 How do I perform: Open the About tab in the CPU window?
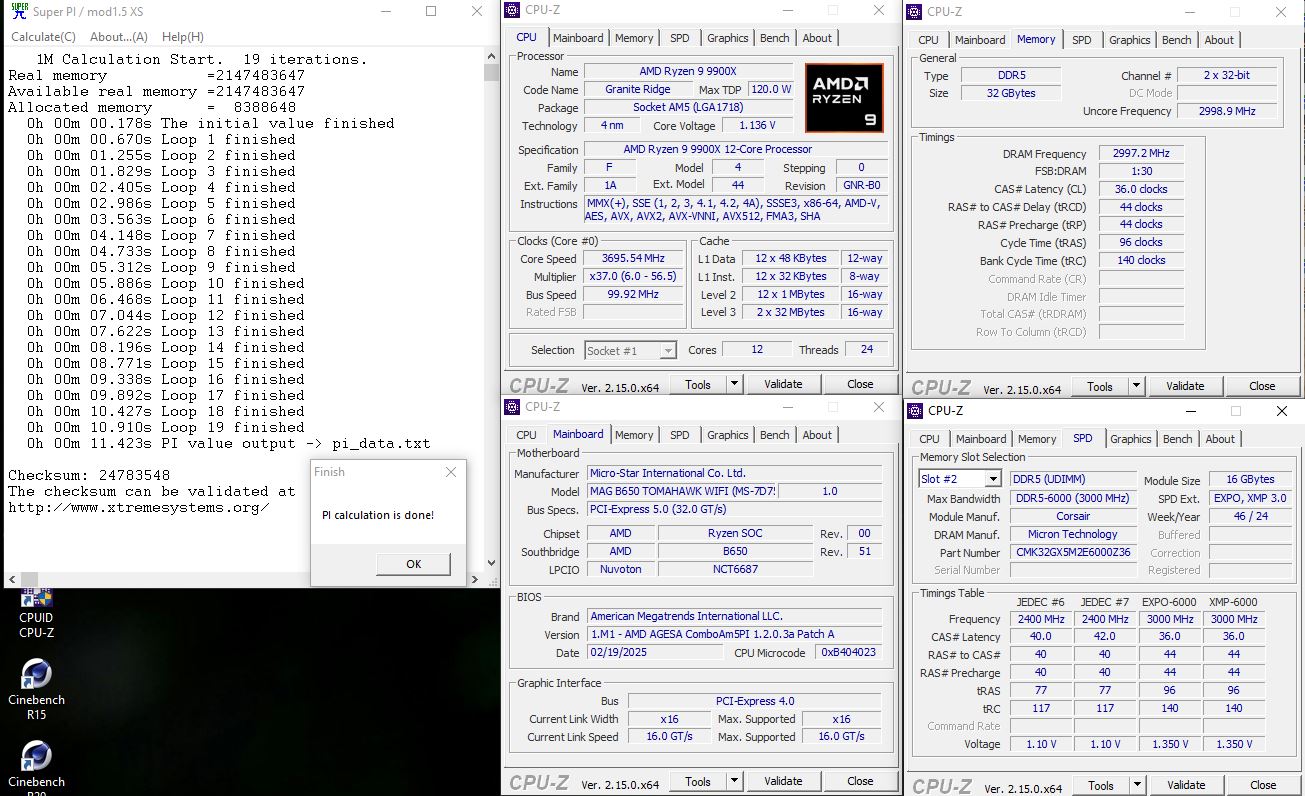click(x=817, y=38)
